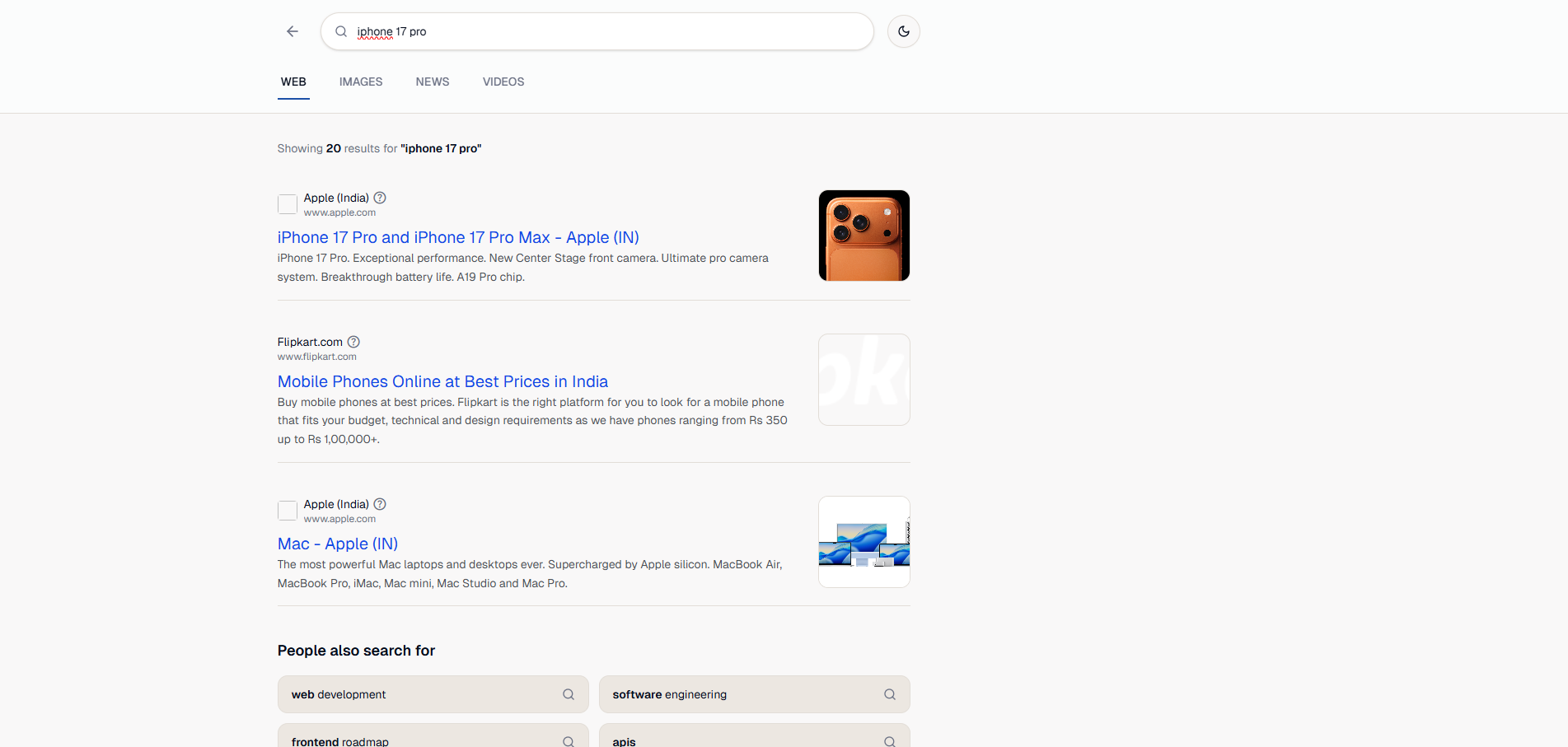Screen dimensions: 1568x747
Task: Click search icon on web development suggestion
Action: coord(569,694)
